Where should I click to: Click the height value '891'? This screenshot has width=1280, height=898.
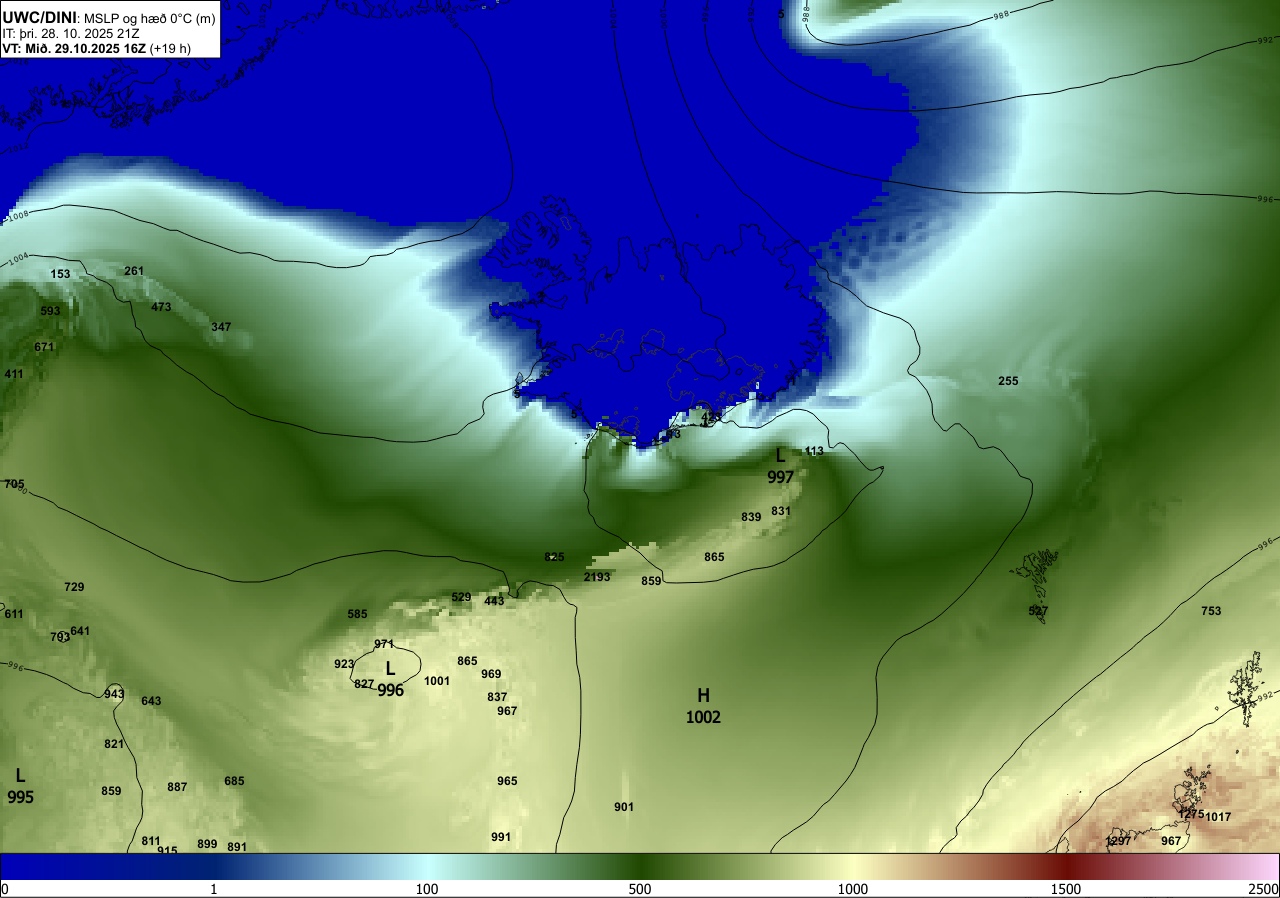pyautogui.click(x=237, y=847)
